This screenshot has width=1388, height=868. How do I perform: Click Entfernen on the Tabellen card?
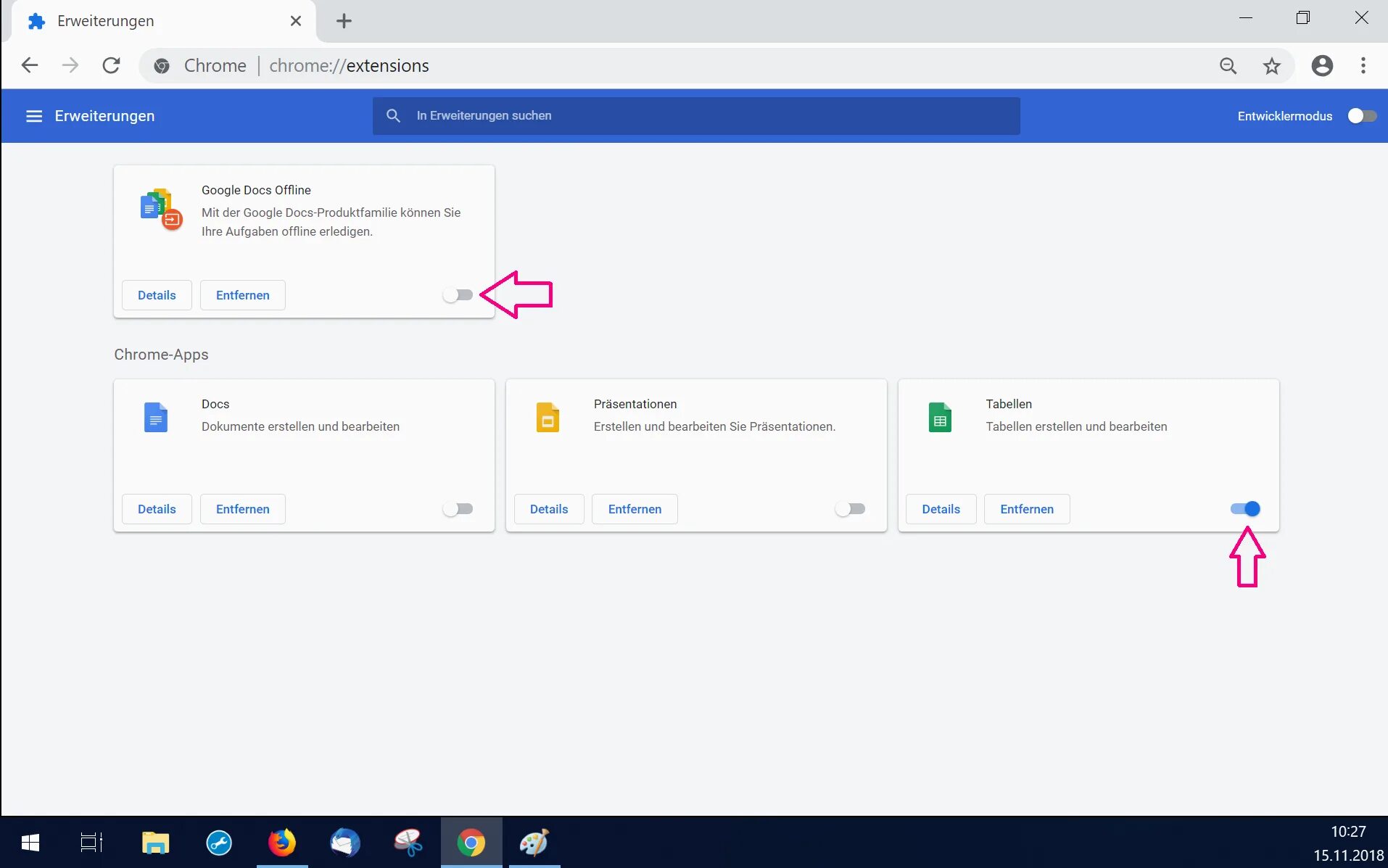[x=1027, y=509]
